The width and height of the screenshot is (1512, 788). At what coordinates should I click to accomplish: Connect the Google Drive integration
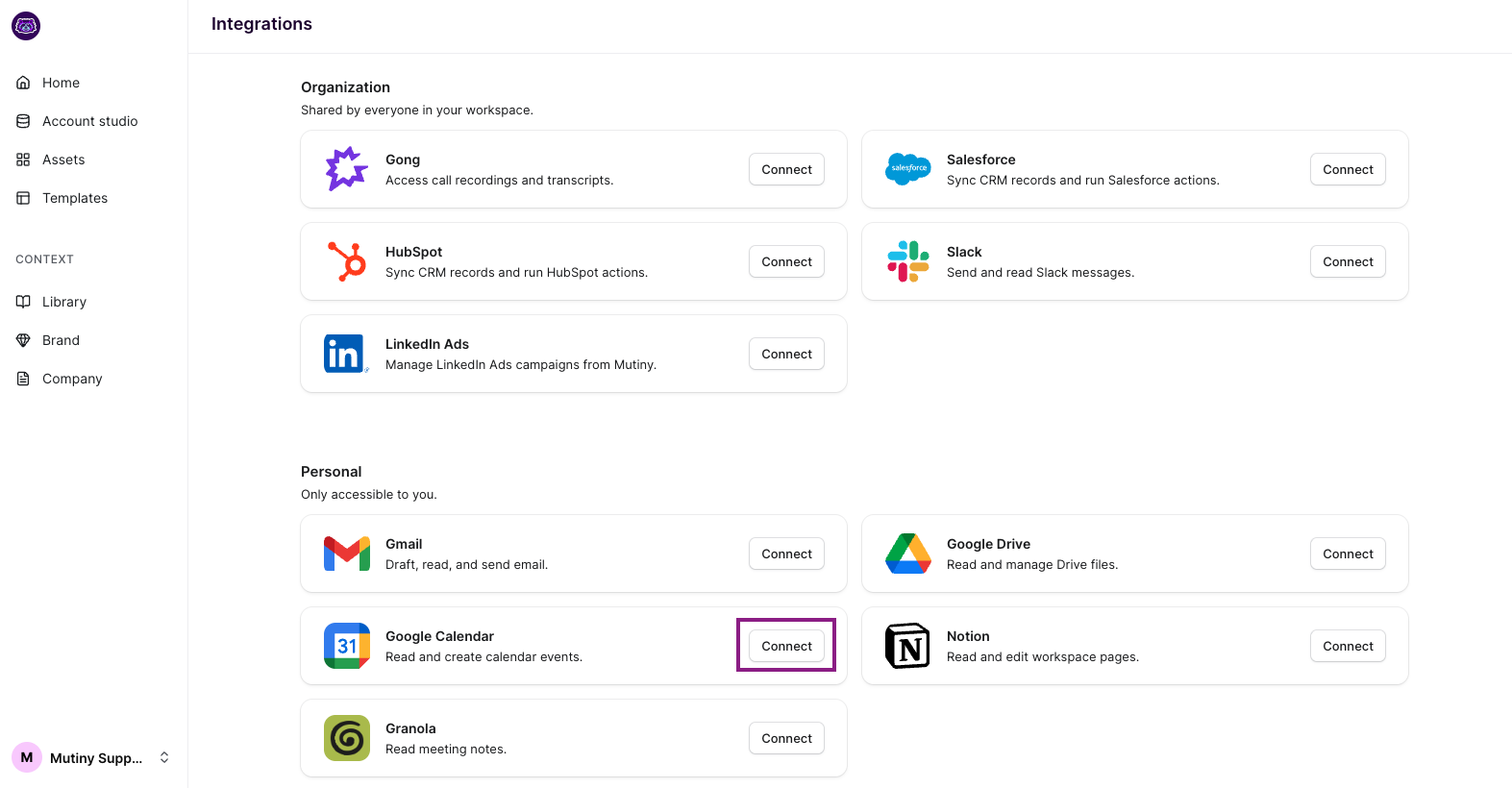[x=1348, y=554]
